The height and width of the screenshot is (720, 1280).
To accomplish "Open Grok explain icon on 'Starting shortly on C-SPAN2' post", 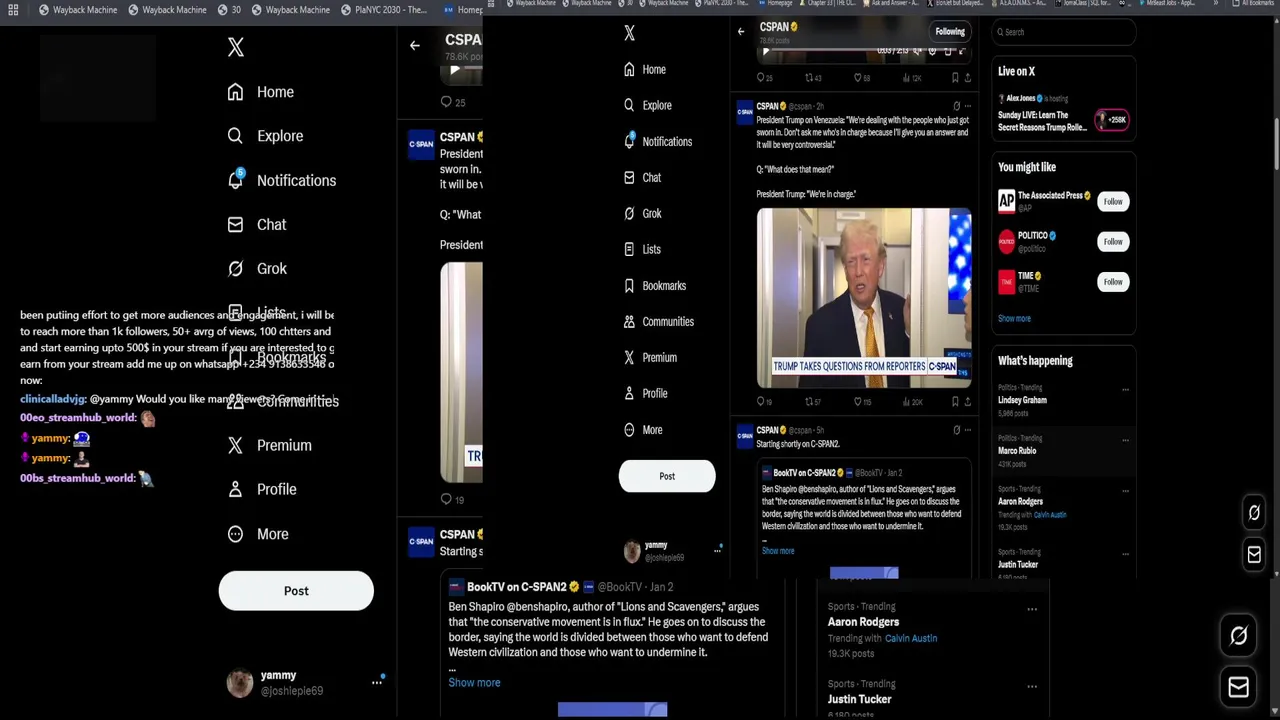I will [956, 430].
